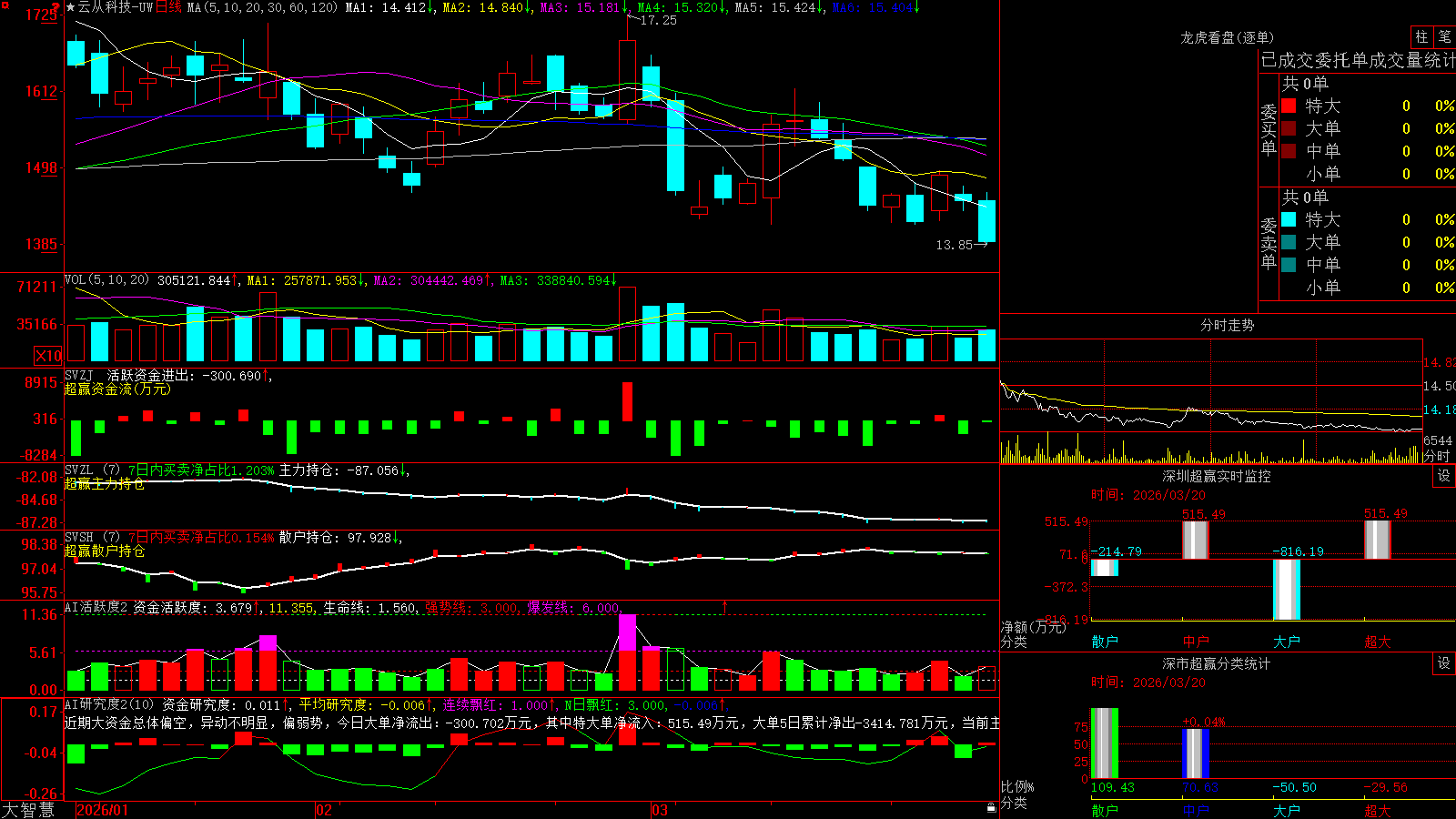1456x819 pixels.
Task: Click the SVSH (7) indicator label
Action: [92, 538]
